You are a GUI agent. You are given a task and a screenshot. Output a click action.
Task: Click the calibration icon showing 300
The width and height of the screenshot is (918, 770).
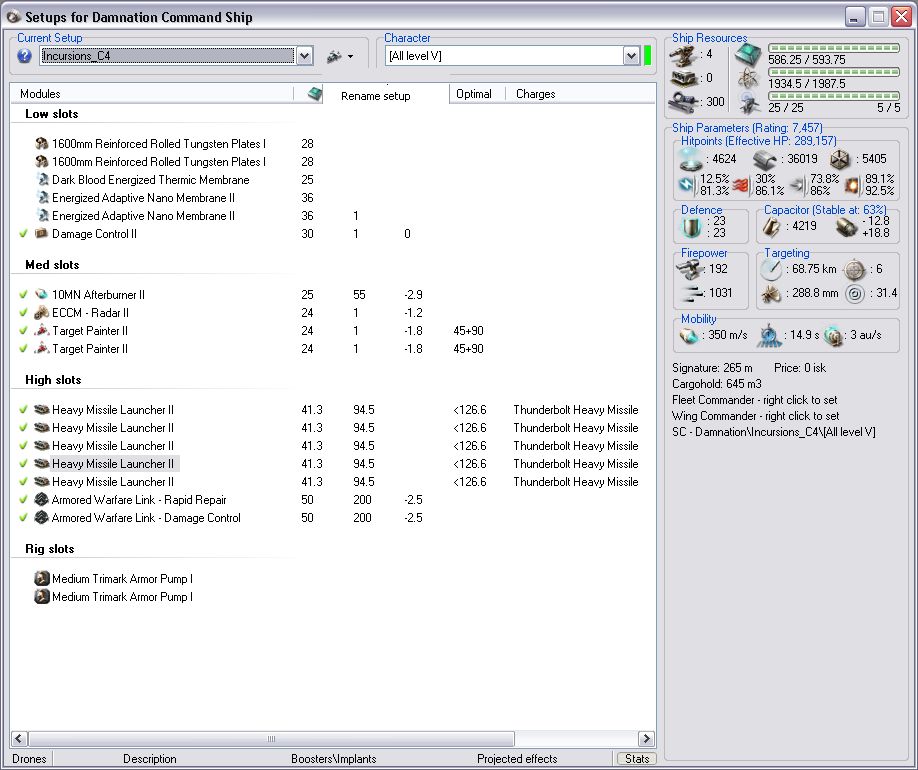coord(684,101)
